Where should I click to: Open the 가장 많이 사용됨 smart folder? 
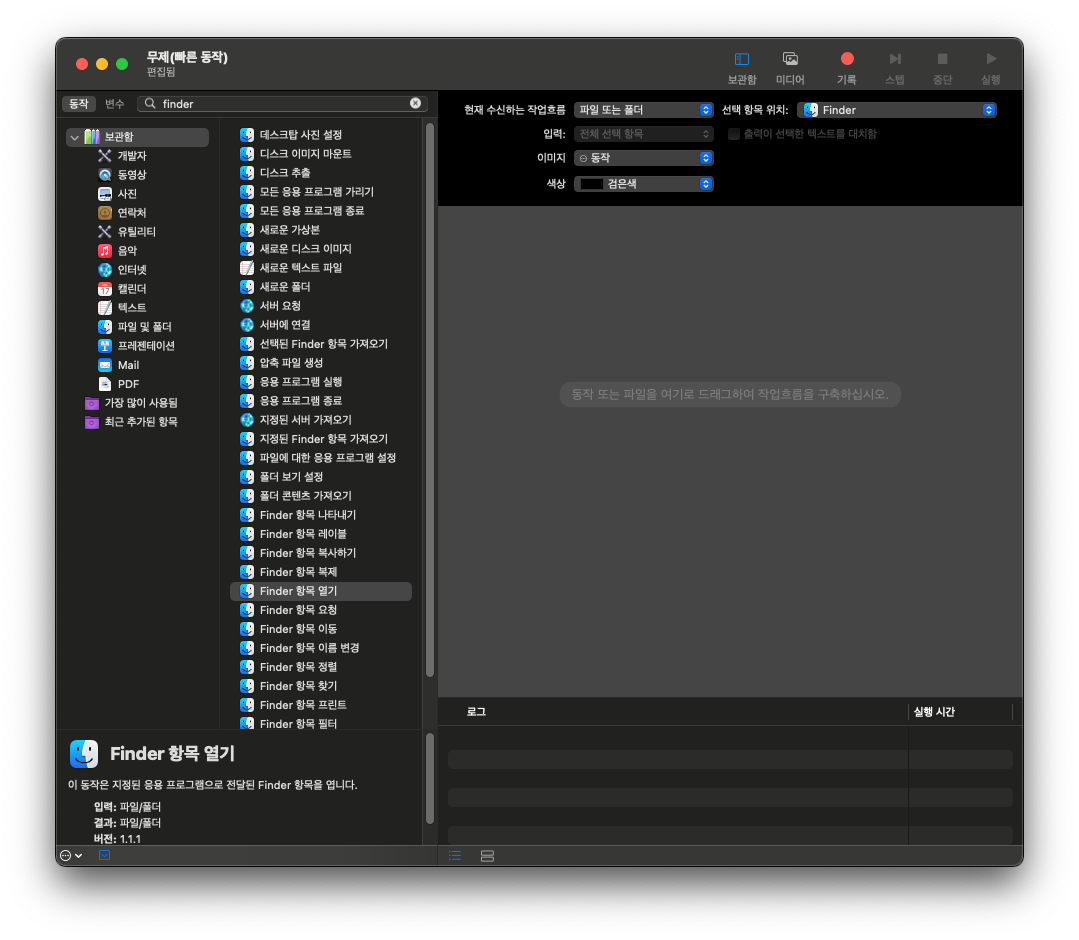pyautogui.click(x=140, y=403)
